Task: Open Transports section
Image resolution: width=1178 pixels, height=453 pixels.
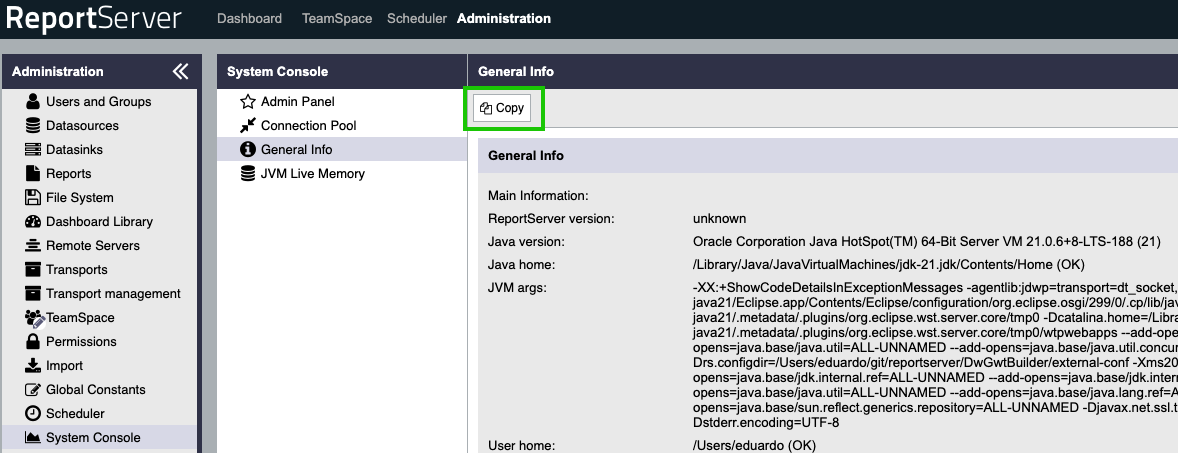Action: 77,270
